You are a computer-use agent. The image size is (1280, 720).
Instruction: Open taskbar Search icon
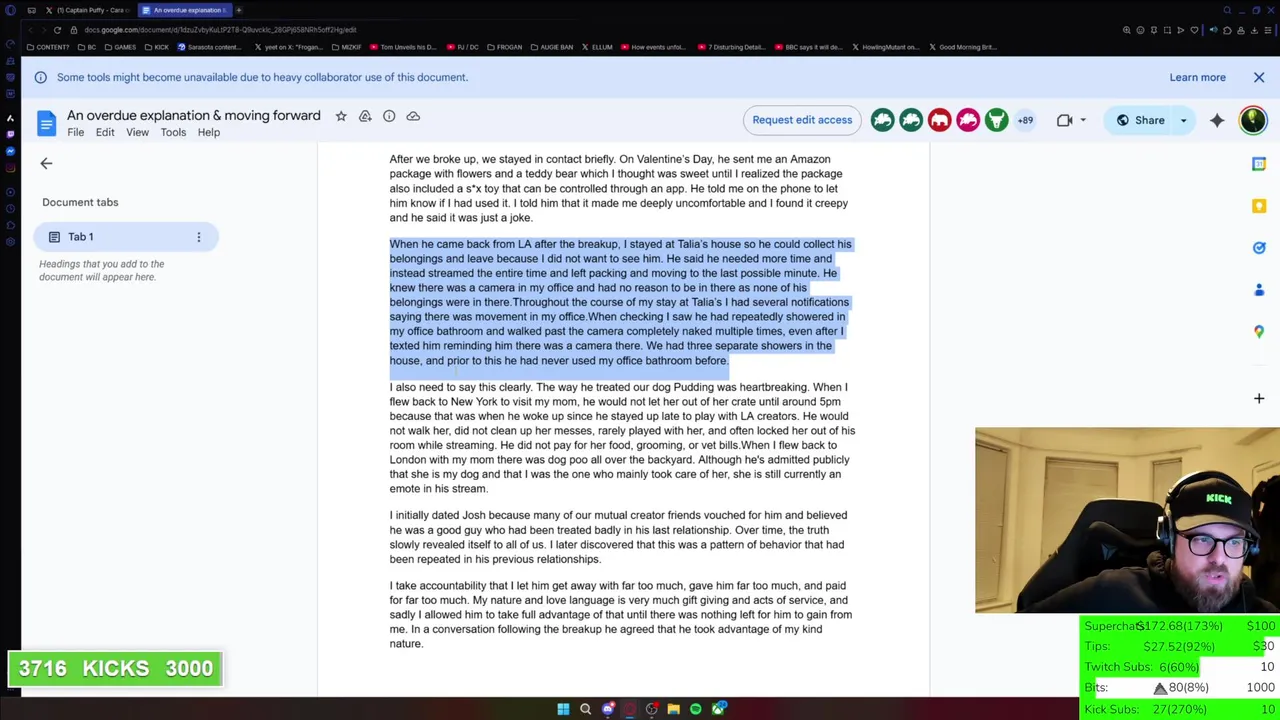click(x=585, y=709)
